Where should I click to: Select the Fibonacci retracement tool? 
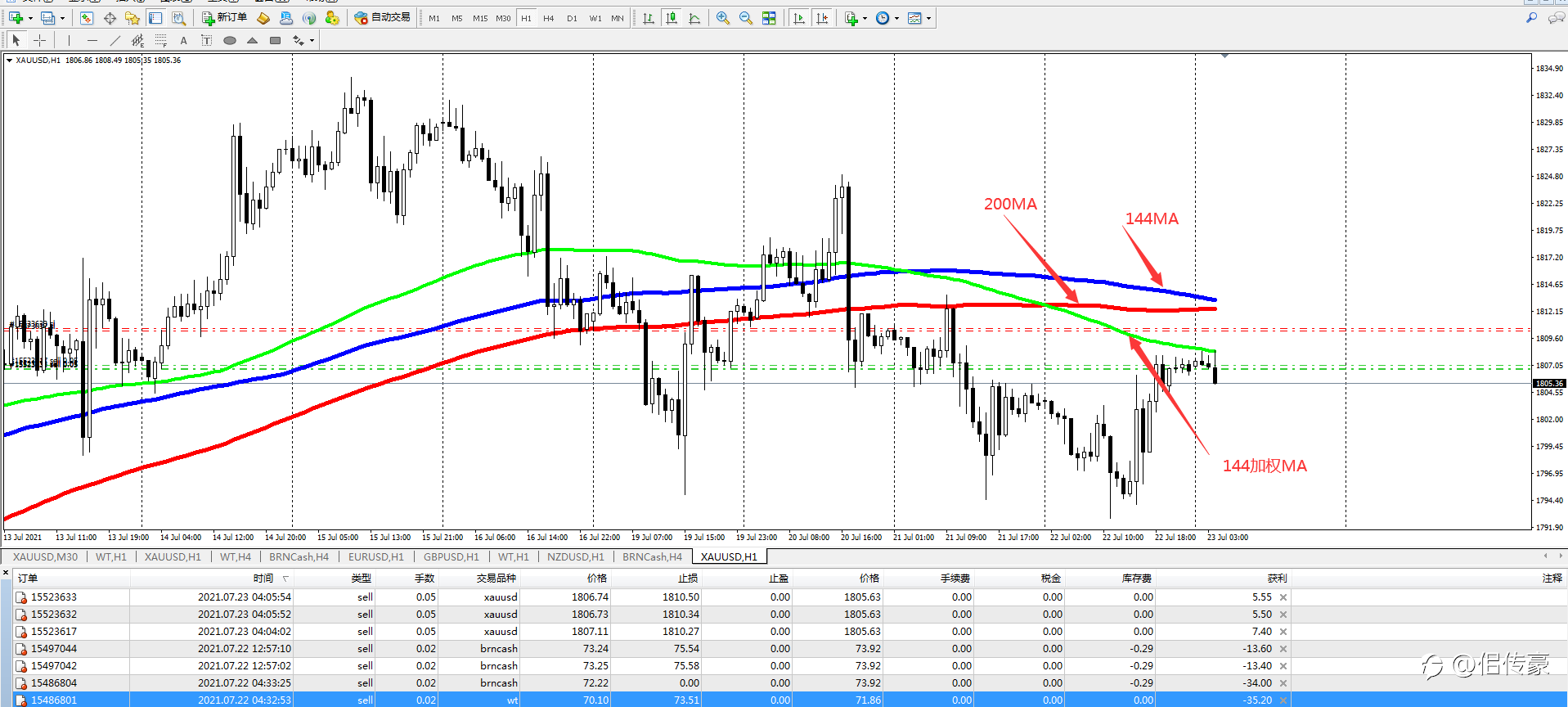pos(160,40)
